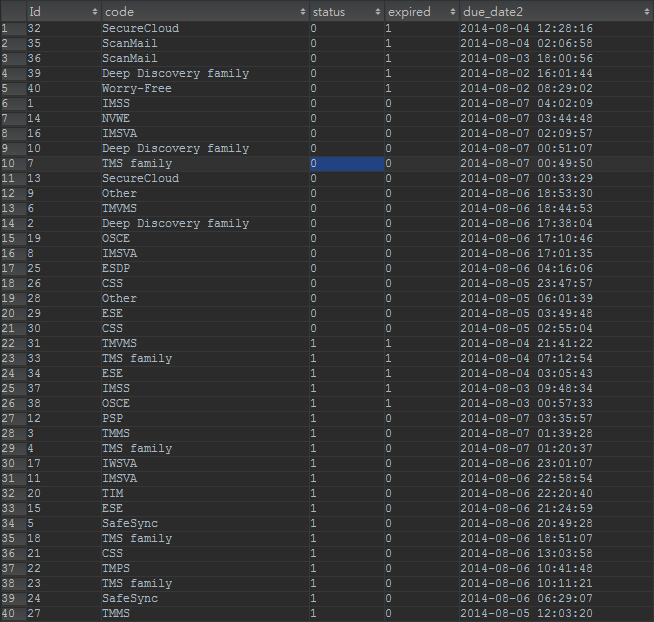The width and height of the screenshot is (654, 622).
Task: Select the highlighted status cell in row 10
Action: pos(347,164)
